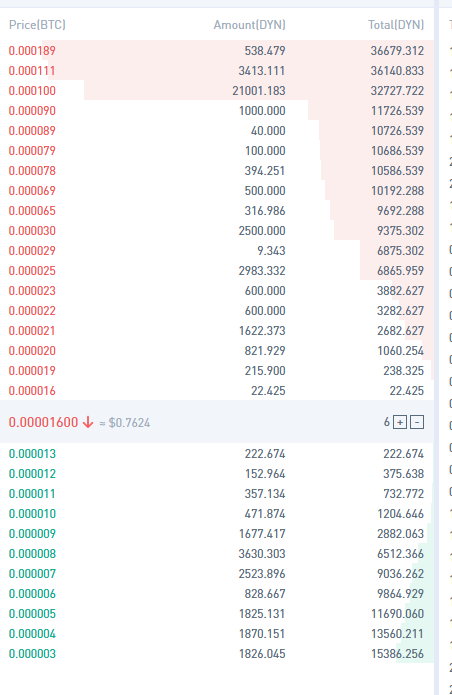Screen dimensions: 452x695
Task: Select the sell order at 0.000021
Action: point(217,331)
